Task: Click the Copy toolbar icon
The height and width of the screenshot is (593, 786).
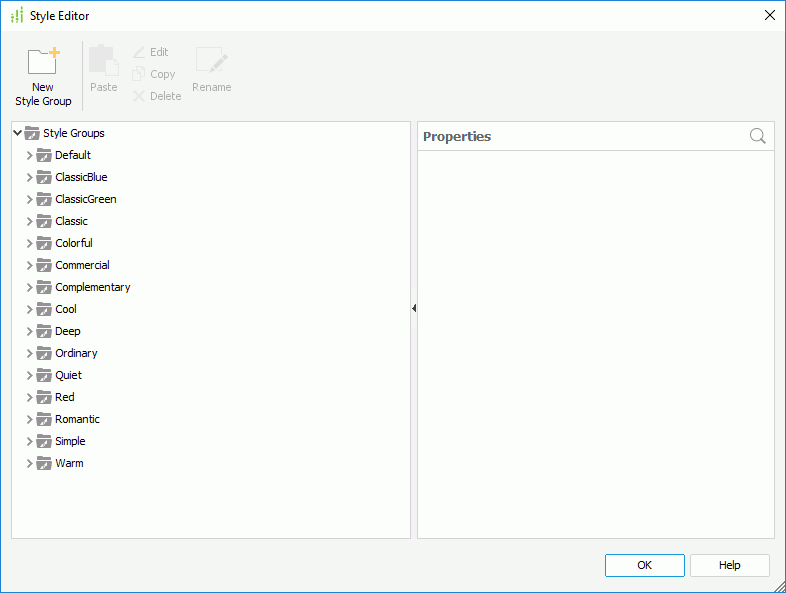Action: tap(139, 74)
